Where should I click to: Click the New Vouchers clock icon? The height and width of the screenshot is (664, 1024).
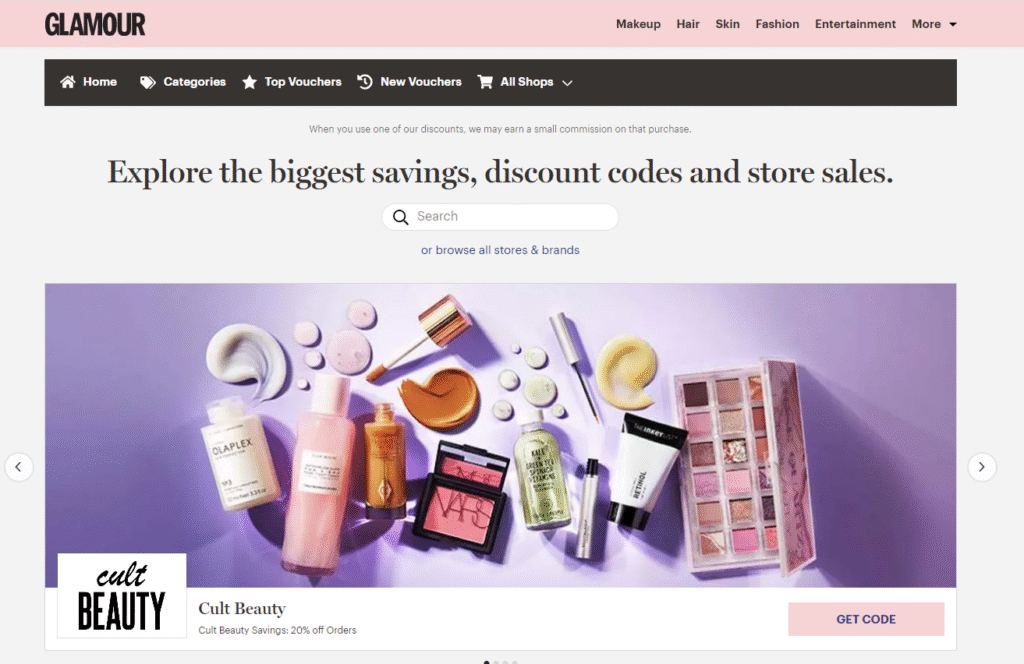click(x=364, y=82)
